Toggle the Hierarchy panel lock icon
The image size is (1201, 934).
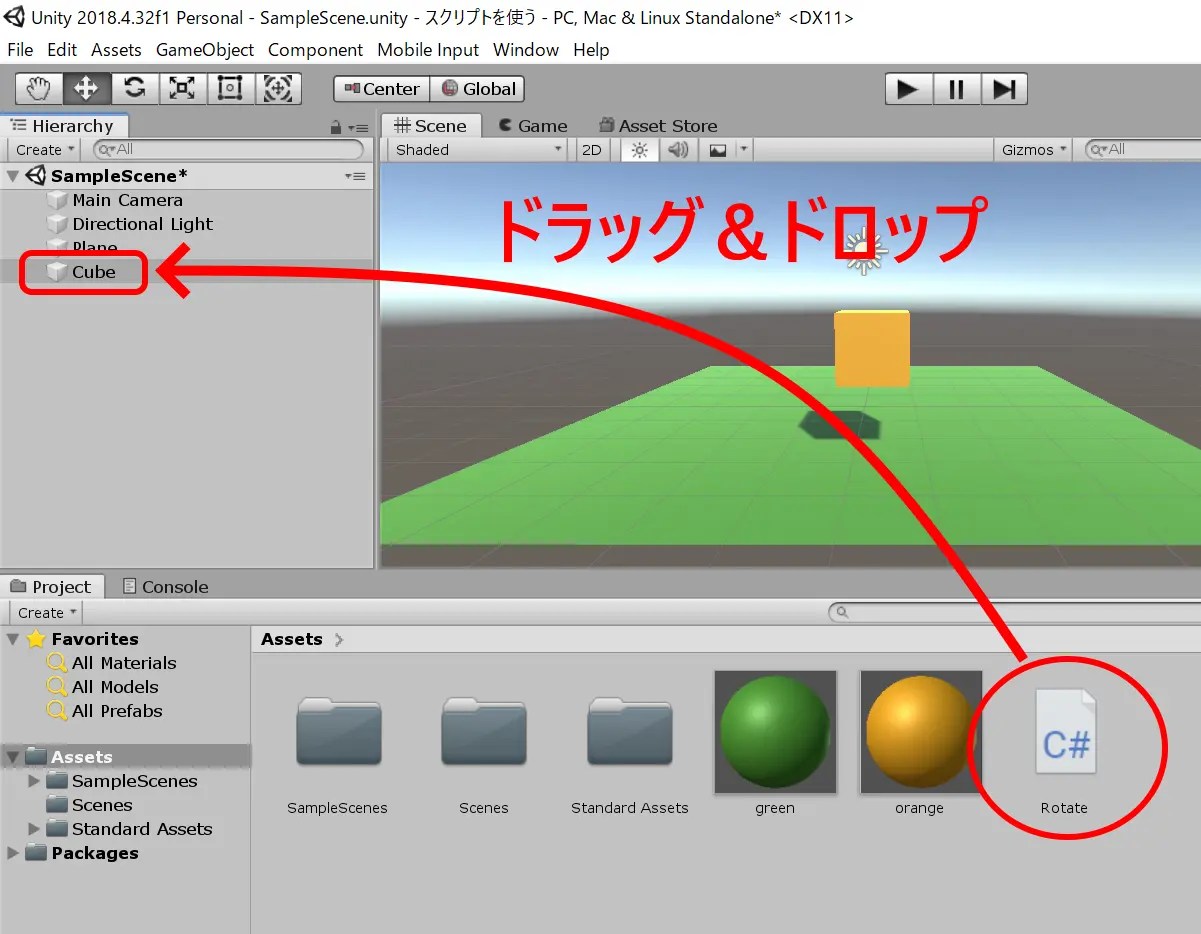coord(336,127)
